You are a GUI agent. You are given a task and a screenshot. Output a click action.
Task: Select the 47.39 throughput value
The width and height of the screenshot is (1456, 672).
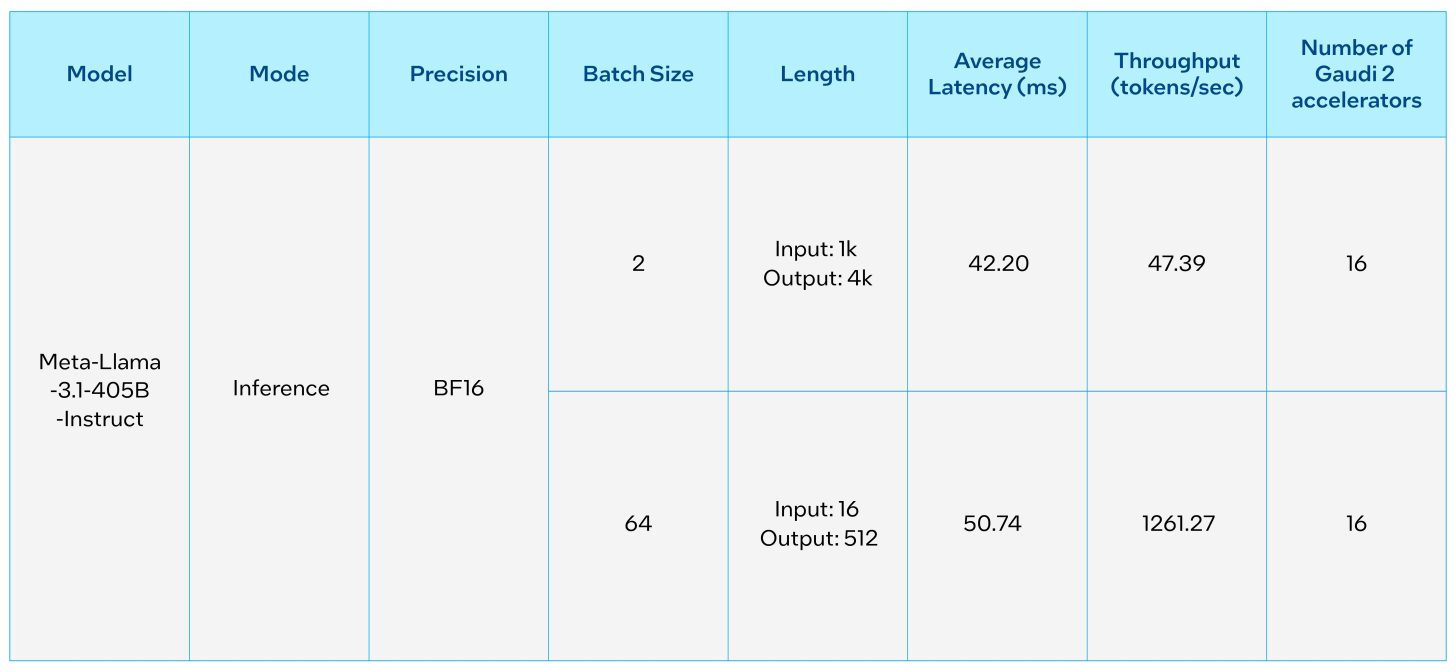[x=1177, y=264]
